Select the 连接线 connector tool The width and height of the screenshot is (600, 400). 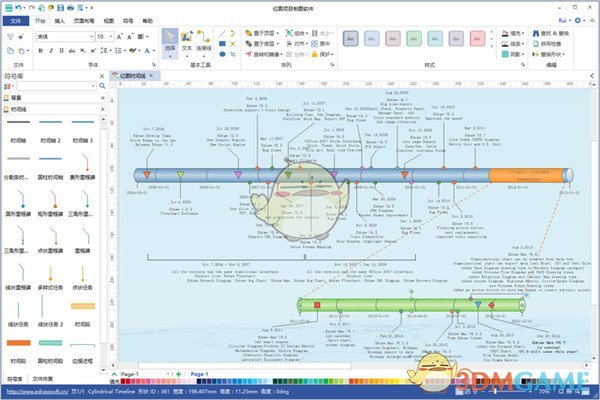pos(203,43)
